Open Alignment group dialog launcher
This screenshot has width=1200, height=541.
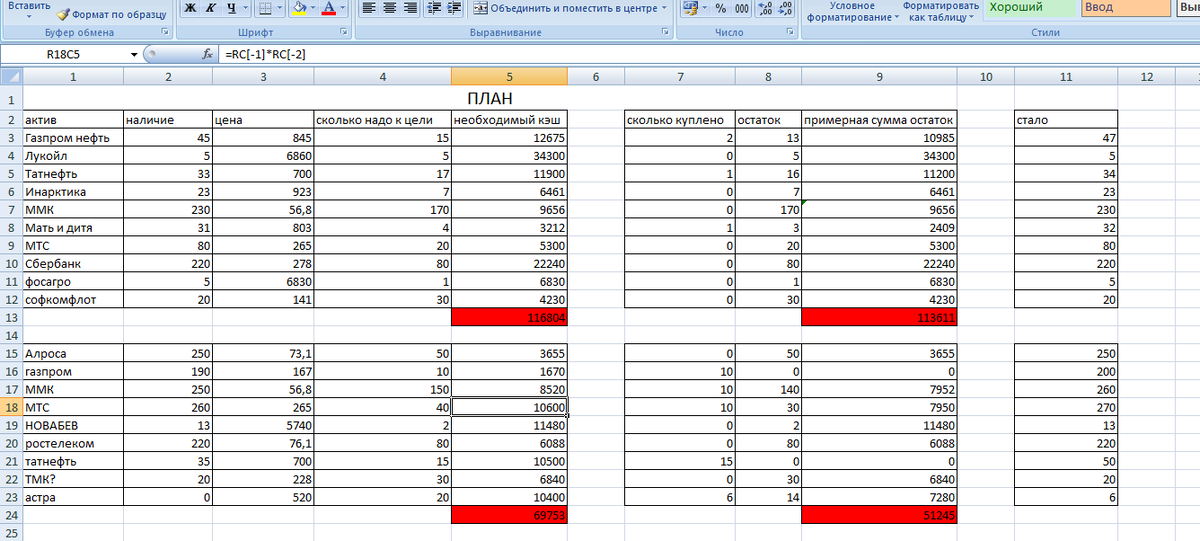click(x=665, y=33)
